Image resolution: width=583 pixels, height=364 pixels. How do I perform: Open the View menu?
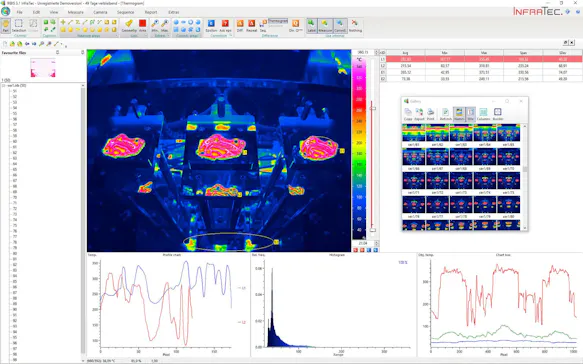click(x=54, y=12)
